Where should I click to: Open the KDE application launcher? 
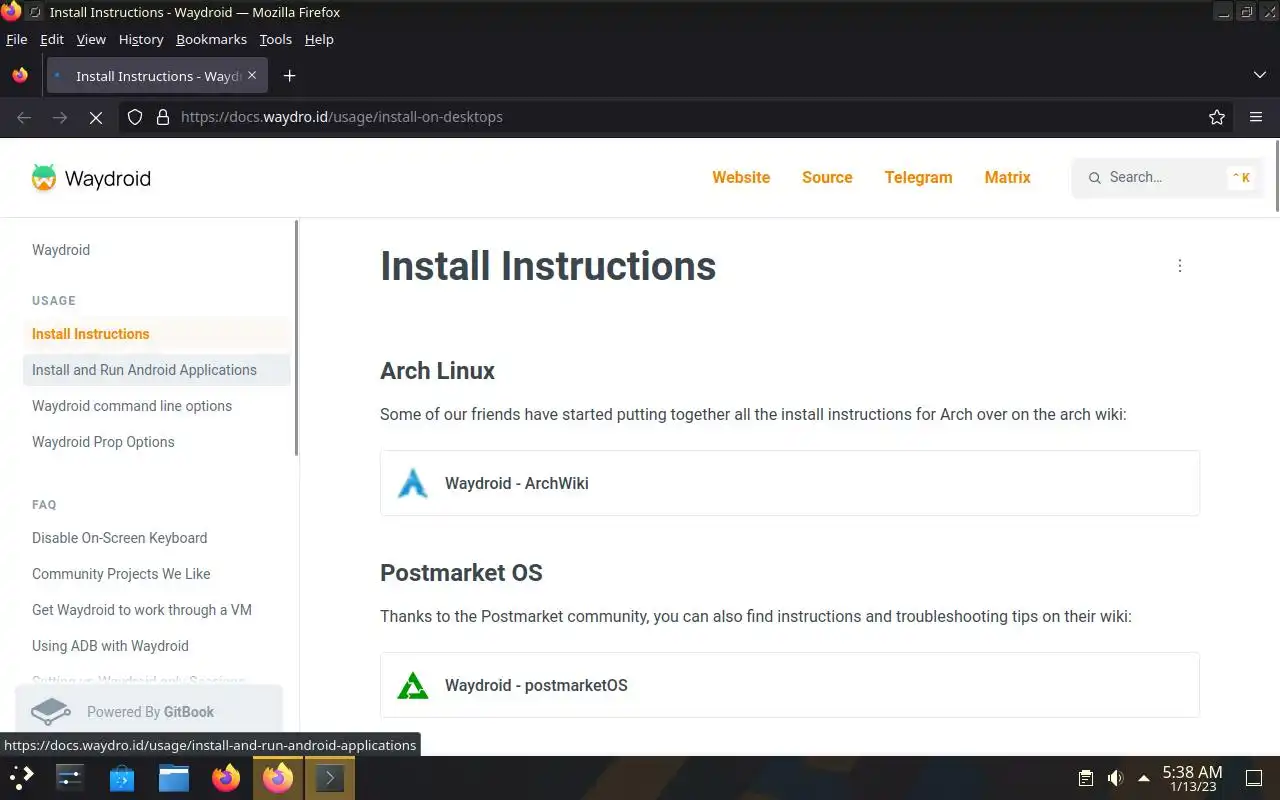click(x=21, y=778)
